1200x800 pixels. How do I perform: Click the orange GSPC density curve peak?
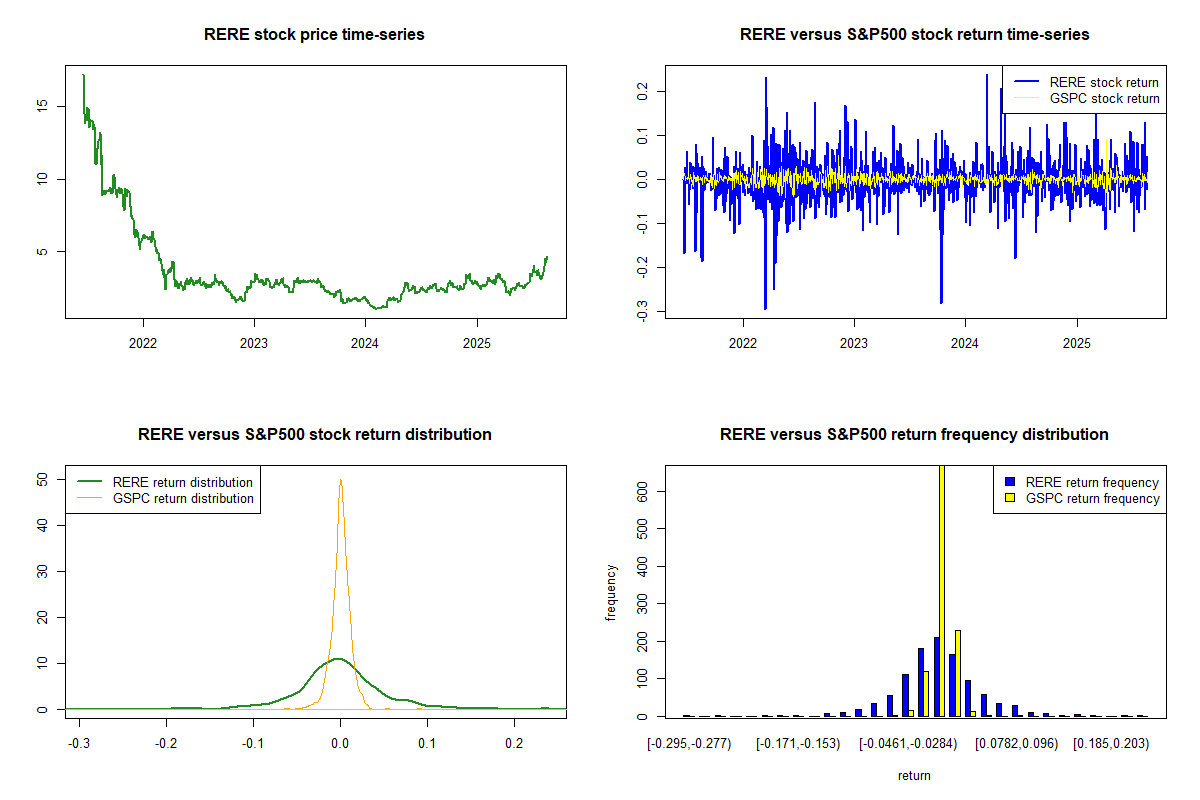340,481
